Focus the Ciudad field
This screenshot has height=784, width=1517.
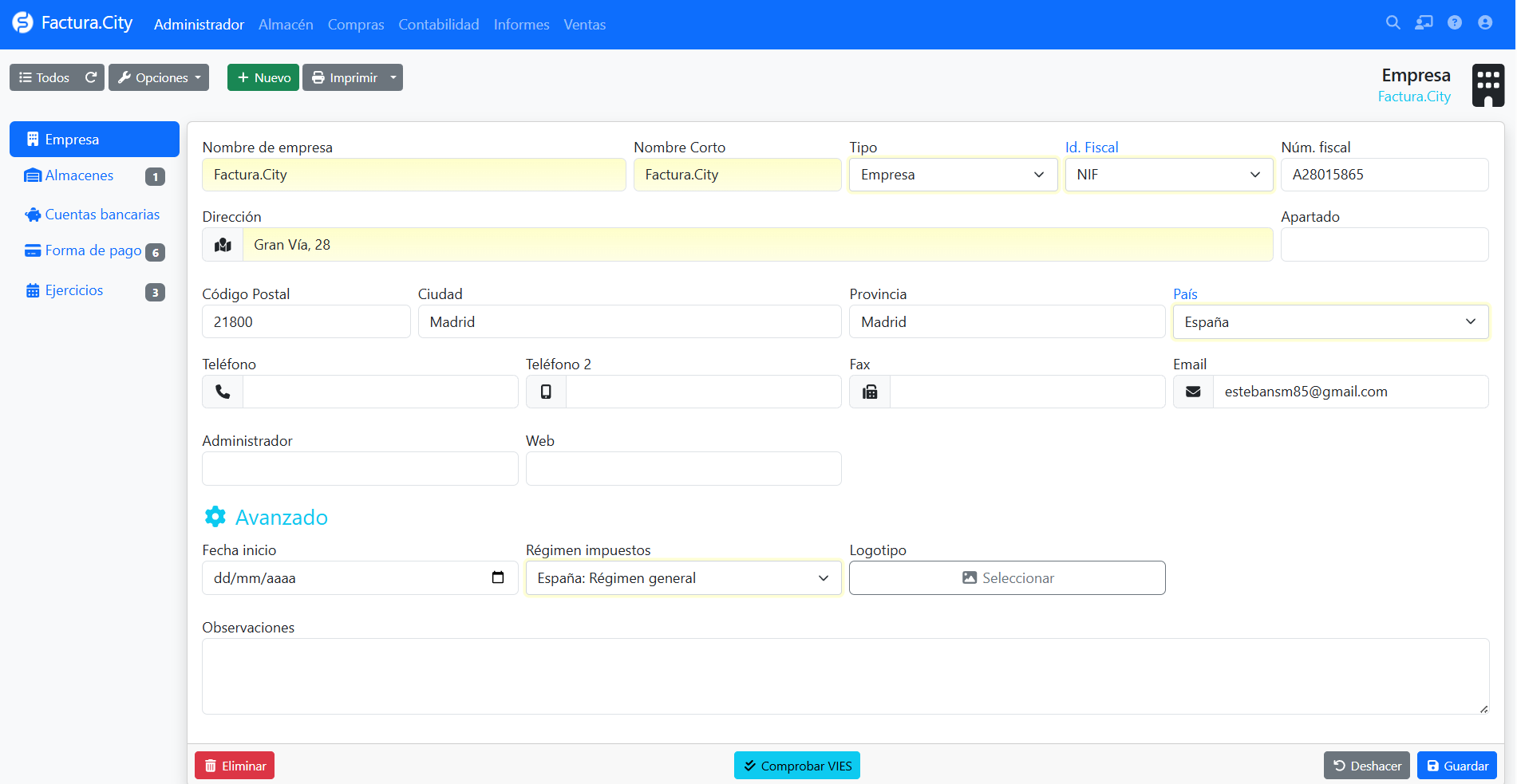(x=630, y=321)
